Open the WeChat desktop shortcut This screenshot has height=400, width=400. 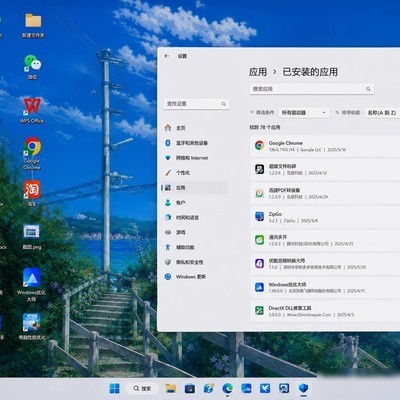point(32,67)
